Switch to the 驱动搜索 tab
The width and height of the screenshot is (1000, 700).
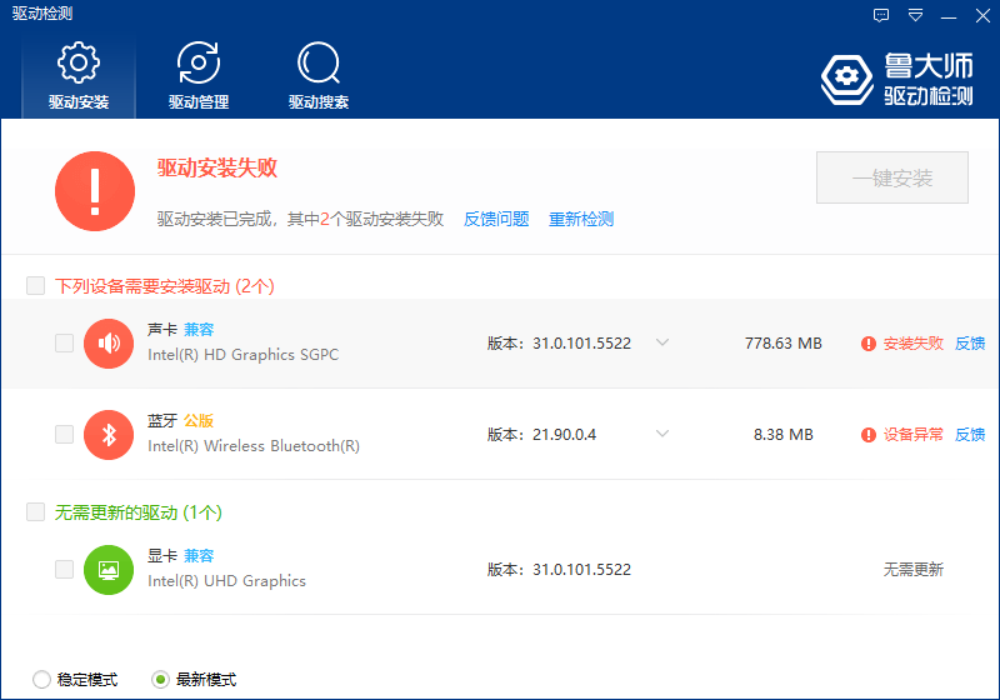tap(318, 76)
